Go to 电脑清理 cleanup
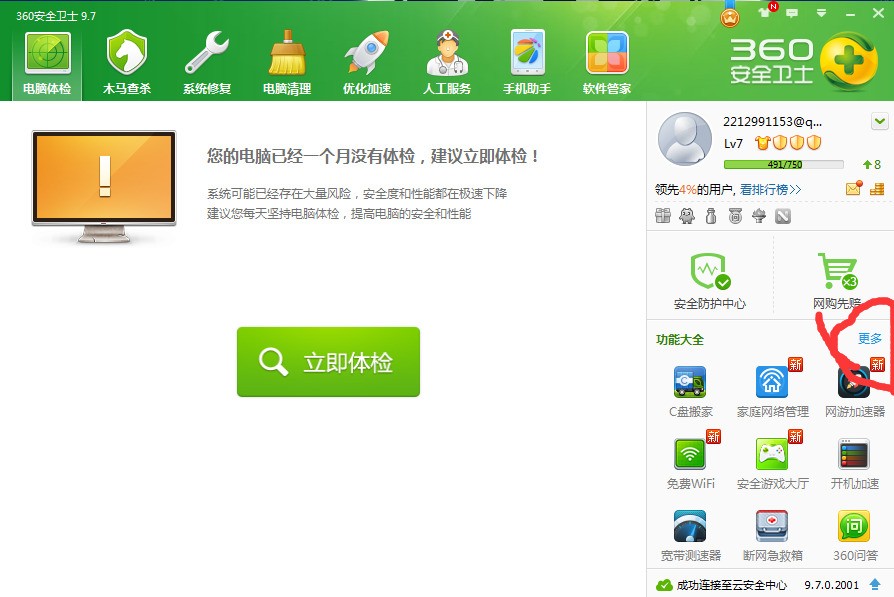 coord(287,63)
